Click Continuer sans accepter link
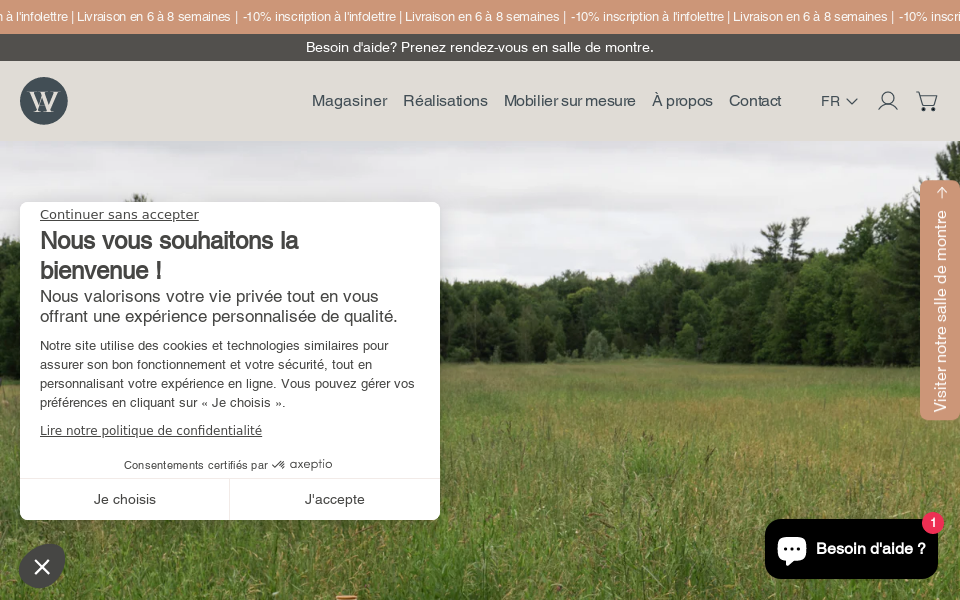Image resolution: width=960 pixels, height=600 pixels. tap(119, 215)
